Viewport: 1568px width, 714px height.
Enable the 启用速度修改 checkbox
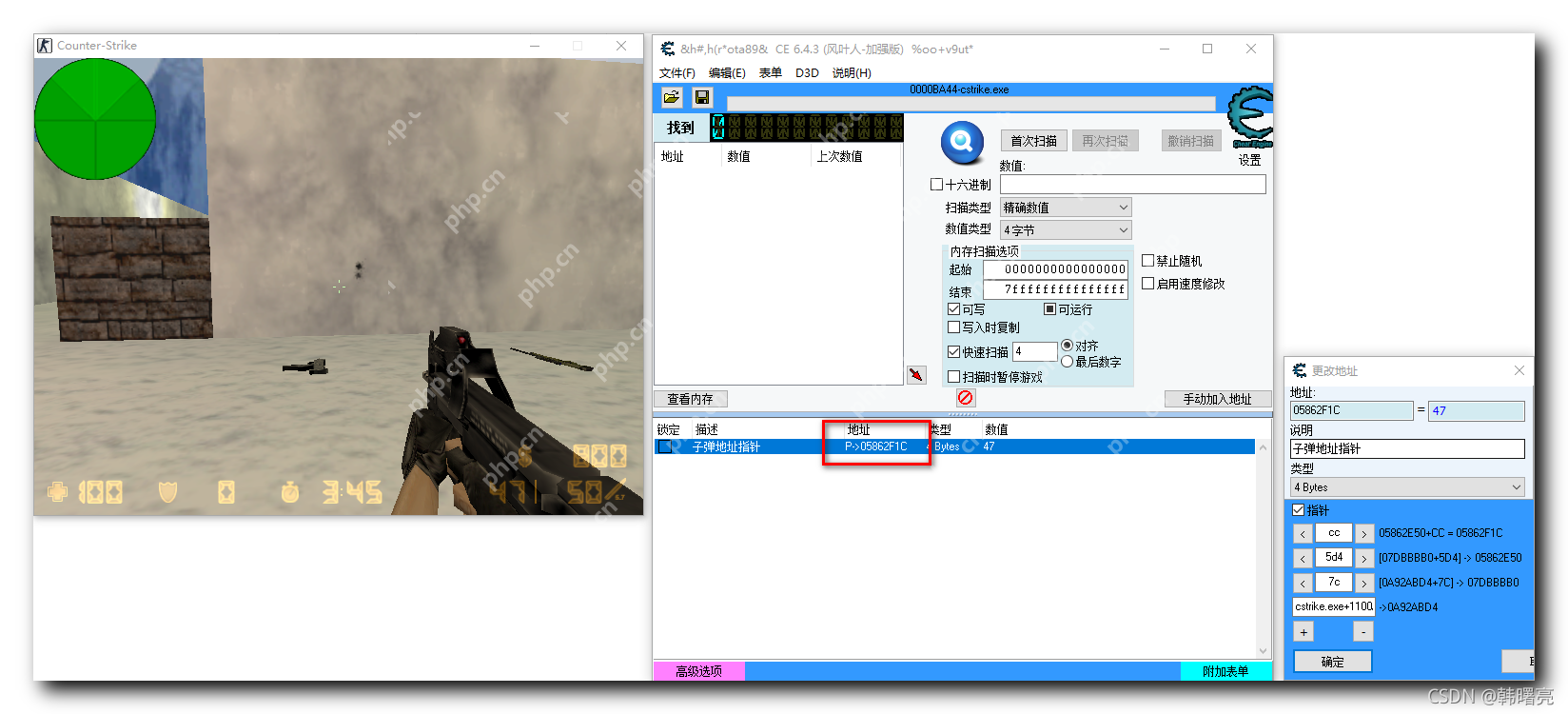click(x=1147, y=284)
